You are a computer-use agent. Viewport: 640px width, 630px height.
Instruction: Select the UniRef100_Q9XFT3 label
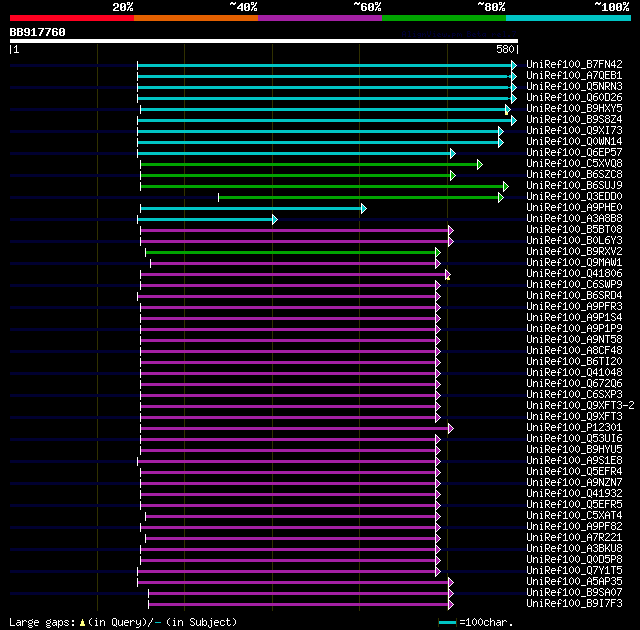pos(574,416)
